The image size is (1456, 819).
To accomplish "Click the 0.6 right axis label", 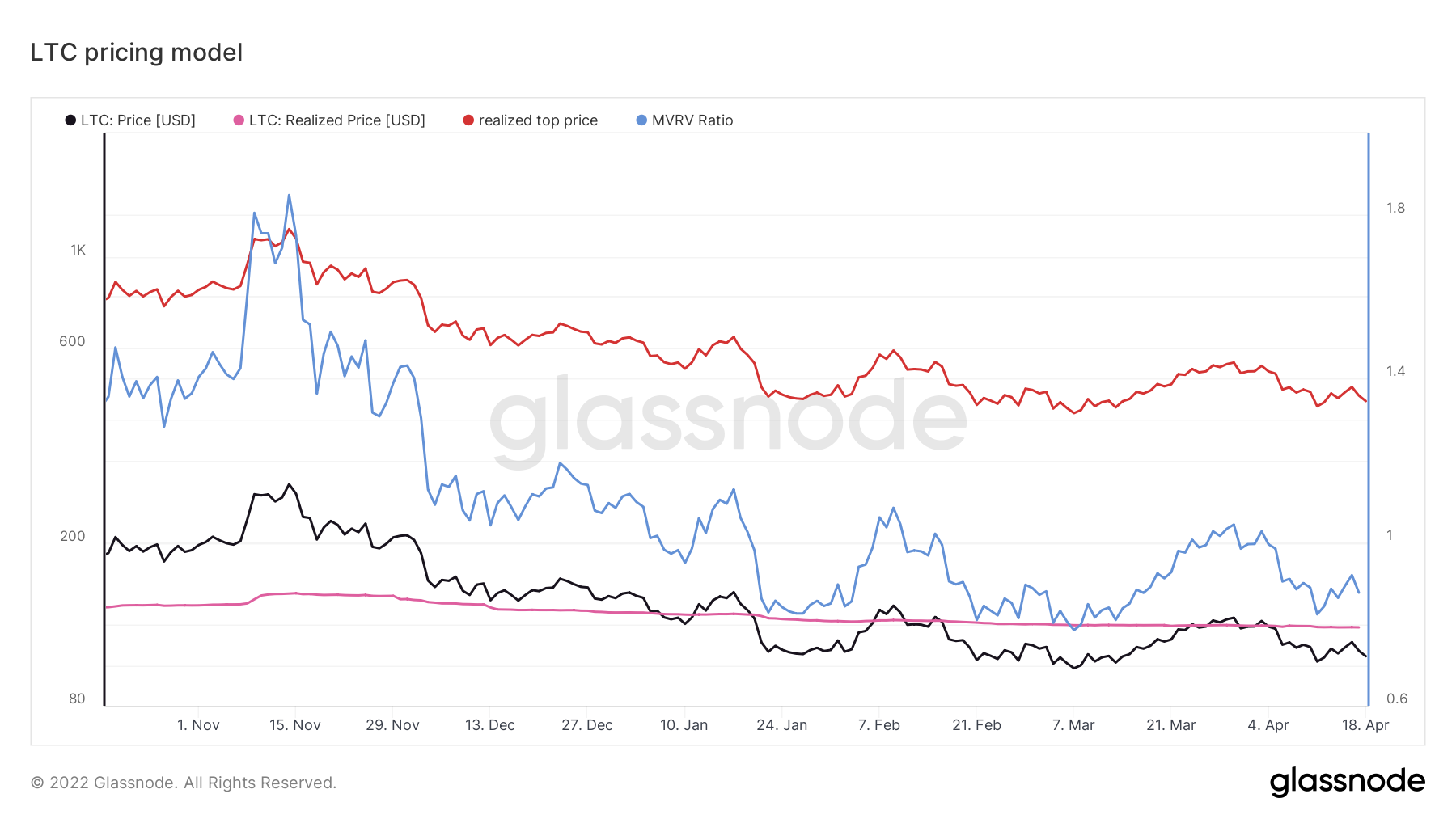I will point(1397,699).
